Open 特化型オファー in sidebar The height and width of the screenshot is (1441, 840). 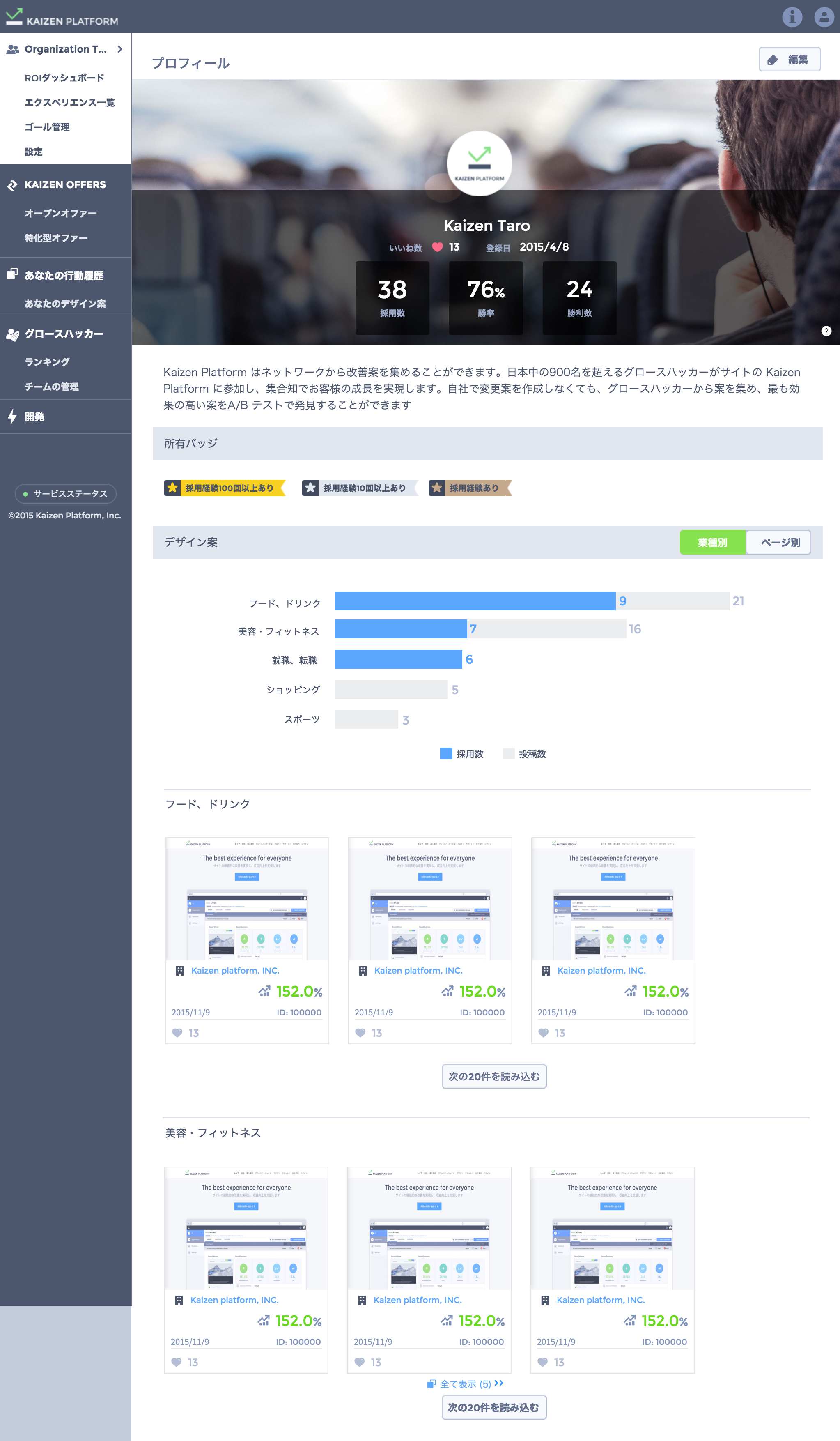click(56, 238)
